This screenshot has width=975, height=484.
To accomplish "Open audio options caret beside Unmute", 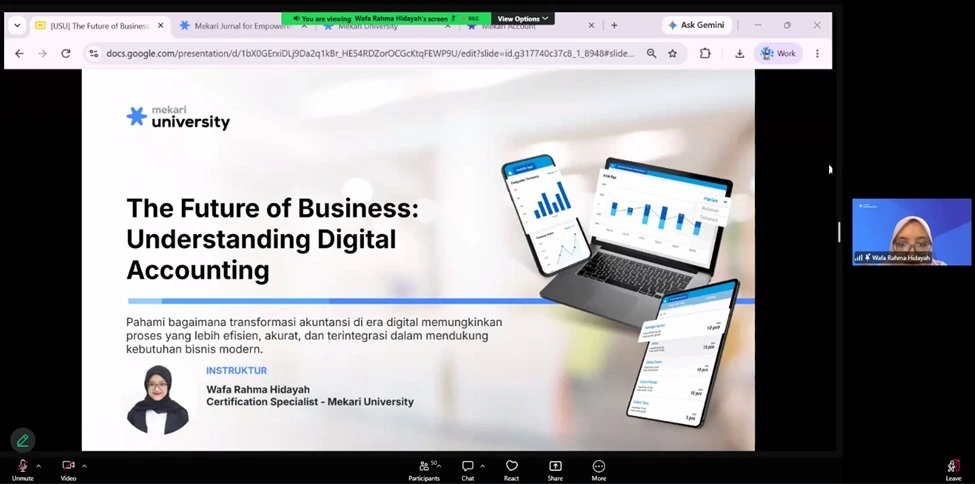I will (x=39, y=466).
